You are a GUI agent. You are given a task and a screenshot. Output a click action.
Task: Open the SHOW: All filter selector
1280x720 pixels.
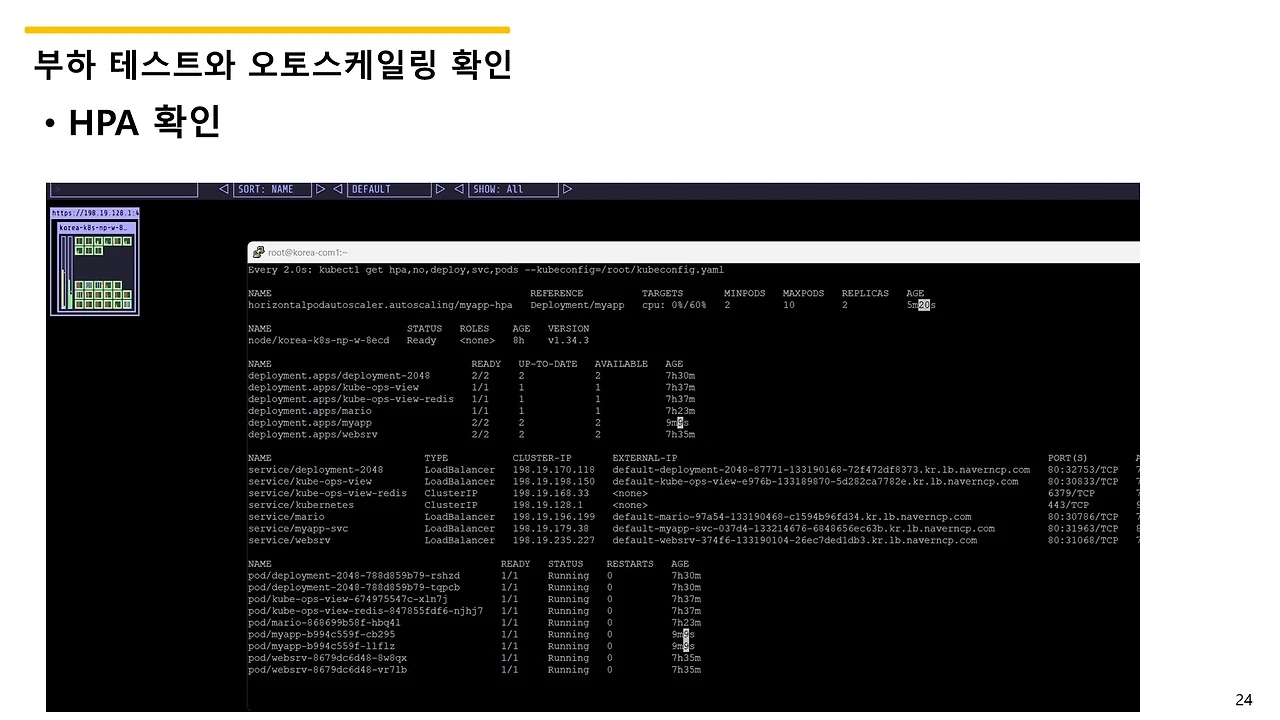pos(513,189)
